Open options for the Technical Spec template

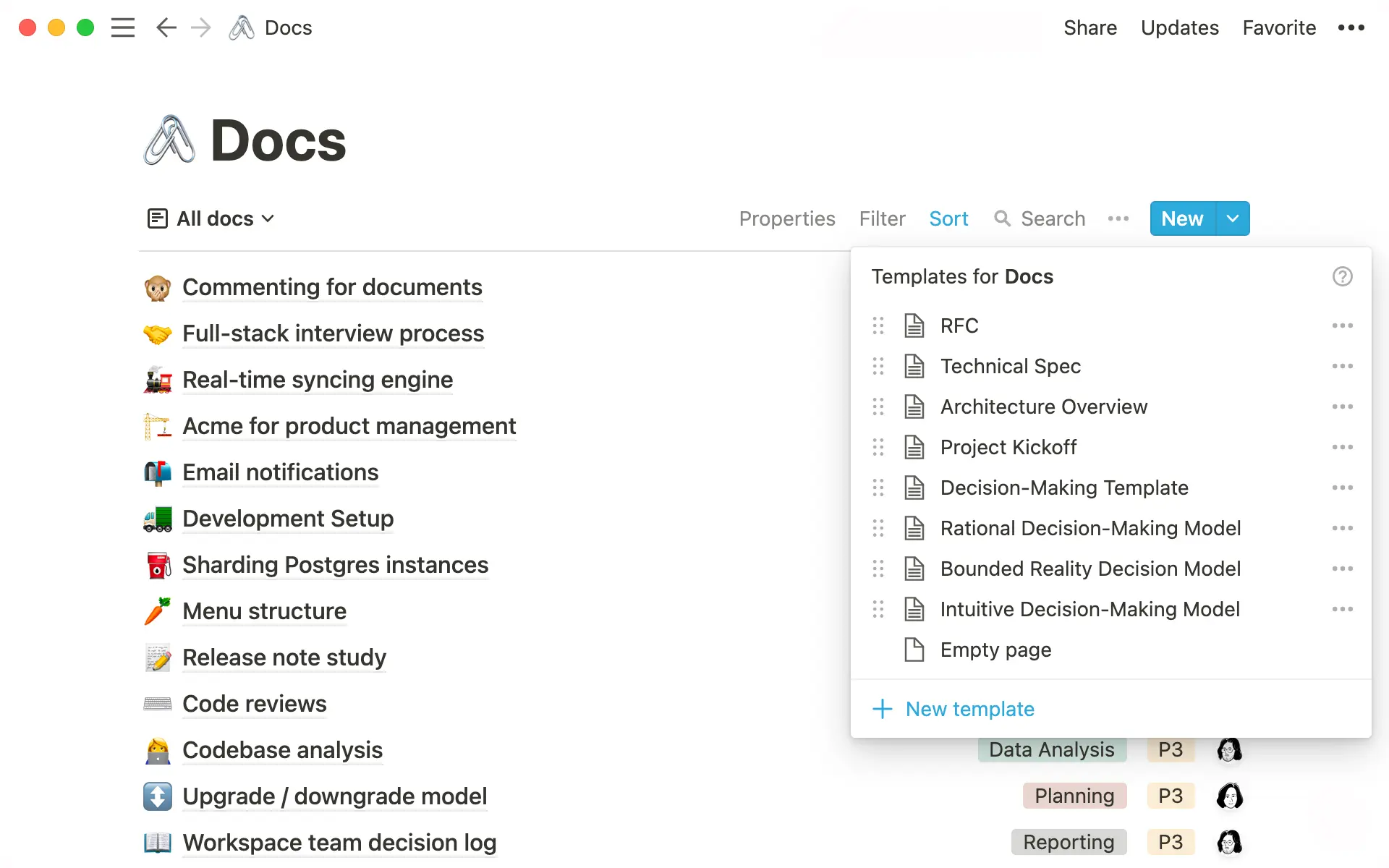tap(1343, 366)
